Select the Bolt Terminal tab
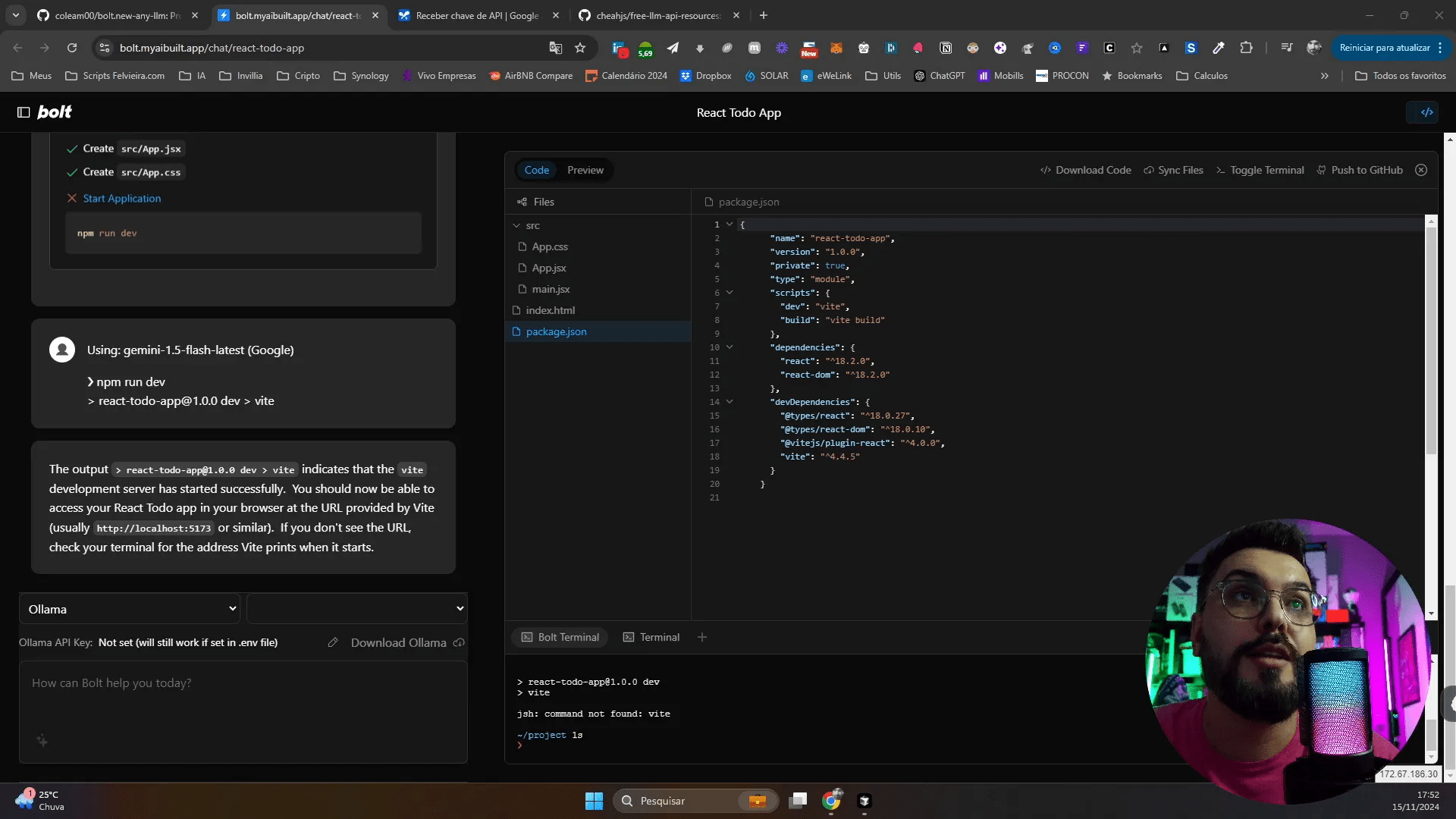This screenshot has width=1456, height=819. tap(560, 637)
